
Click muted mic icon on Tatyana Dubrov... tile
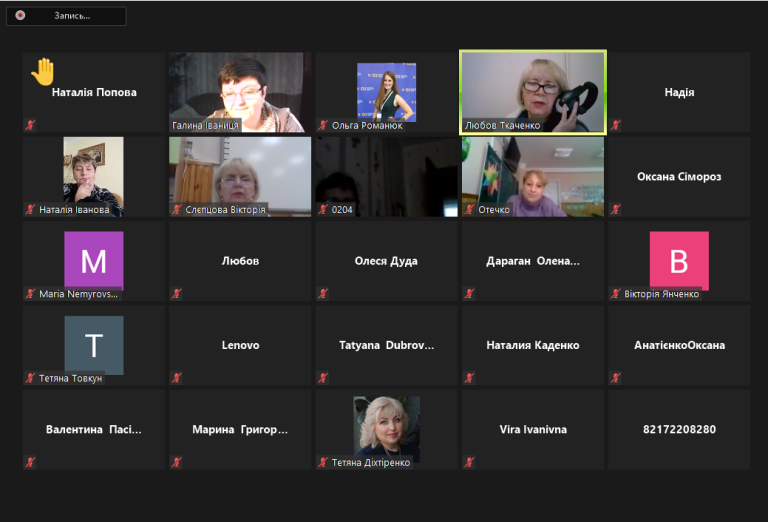[x=323, y=378]
